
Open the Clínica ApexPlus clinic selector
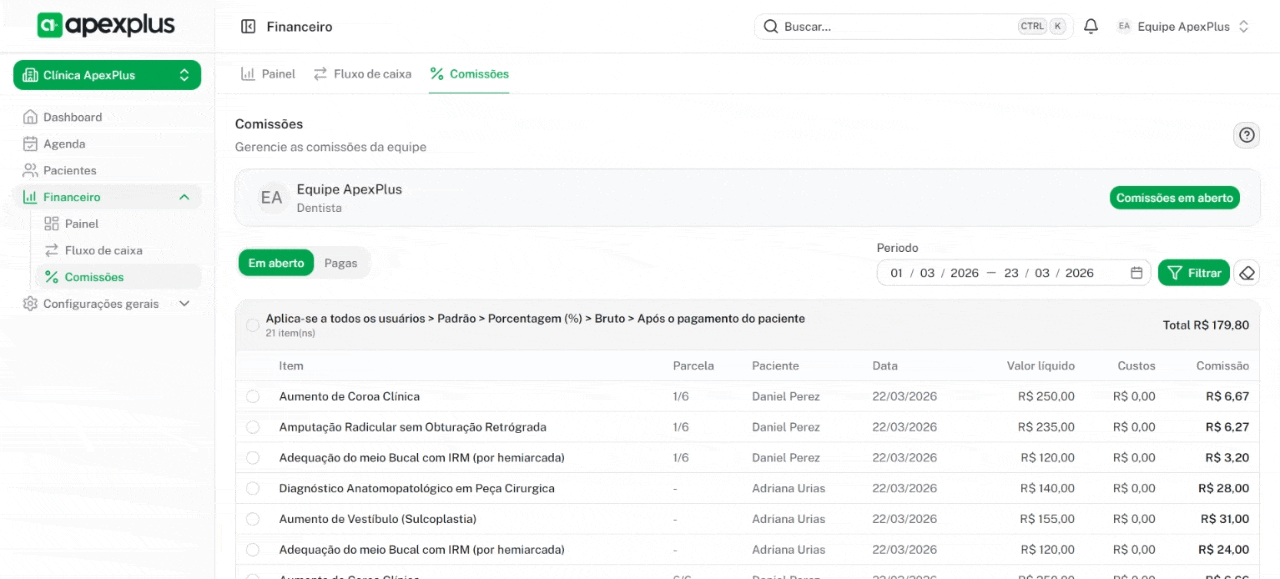coord(107,75)
